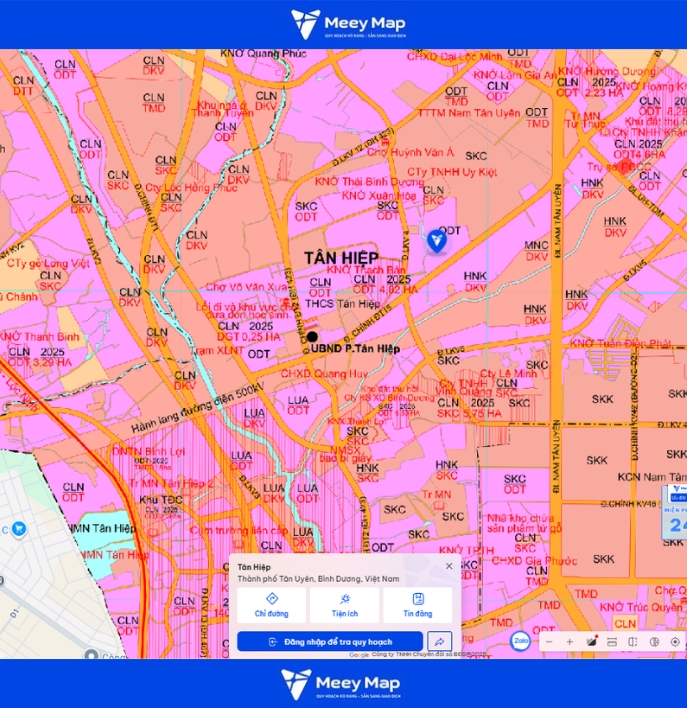Click the 'Tr MN Tân Hiệp 2' label
Viewport: 687px width, 708px height.
point(171,484)
